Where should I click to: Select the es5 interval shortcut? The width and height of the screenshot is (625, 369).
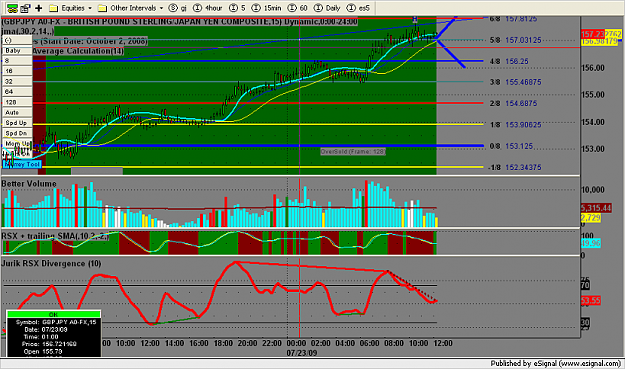point(358,8)
